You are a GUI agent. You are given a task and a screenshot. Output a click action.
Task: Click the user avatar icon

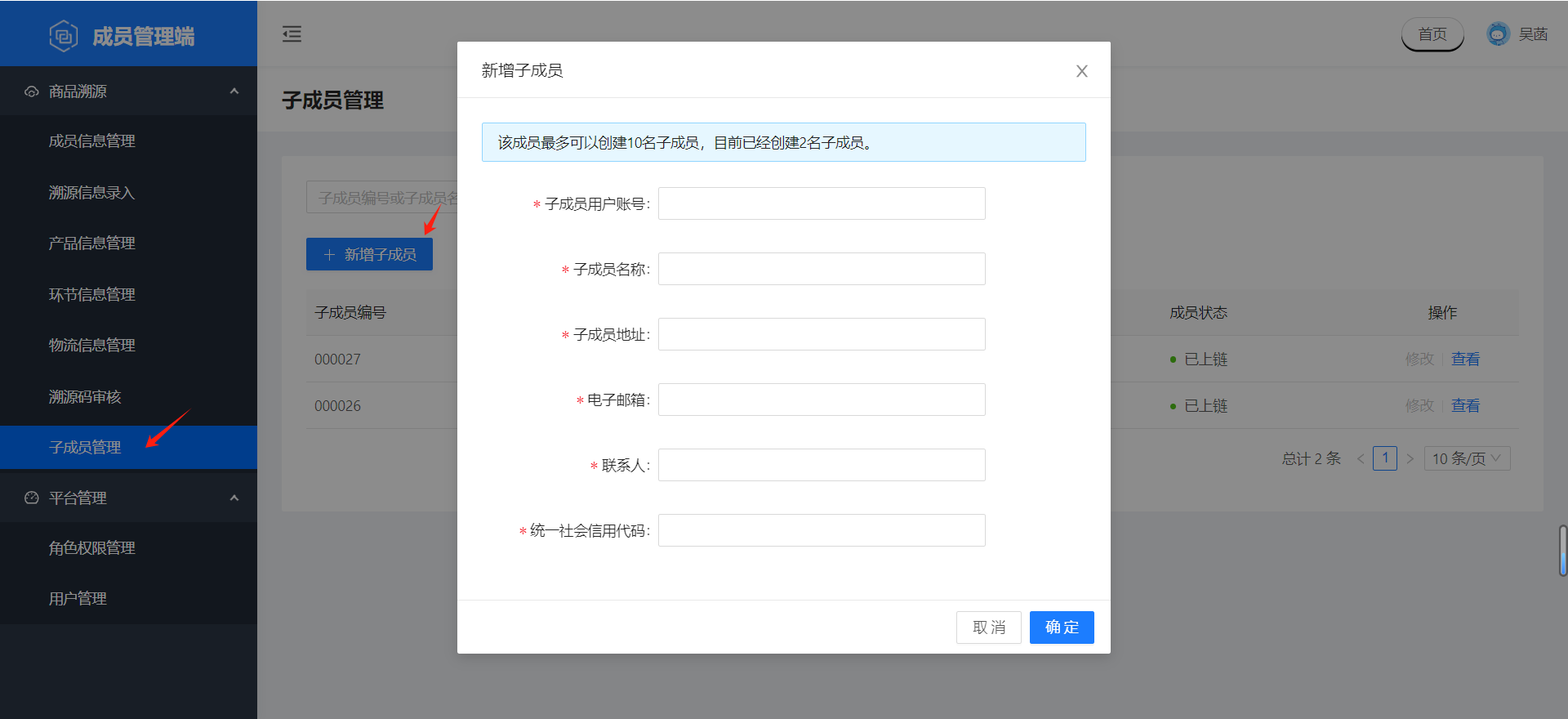click(x=1497, y=34)
